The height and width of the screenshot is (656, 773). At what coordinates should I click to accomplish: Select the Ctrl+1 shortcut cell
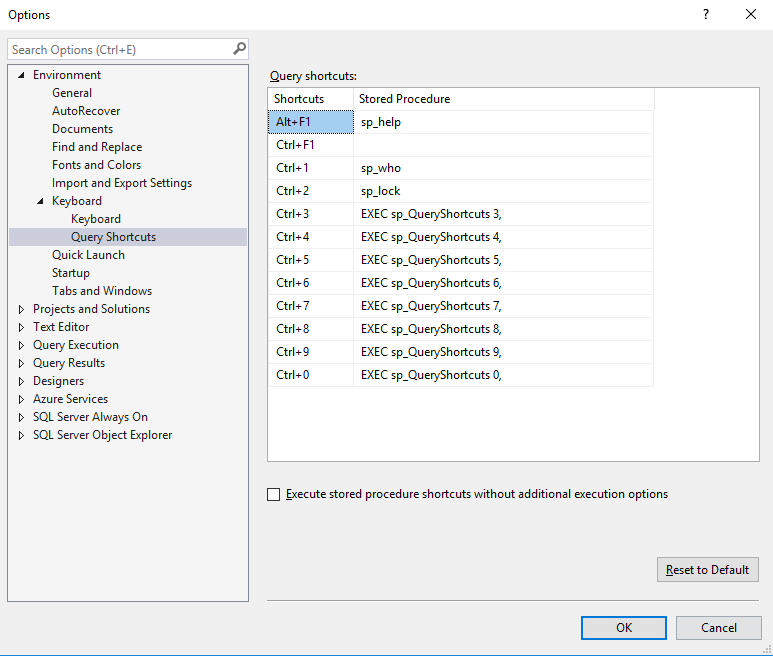tap(311, 168)
